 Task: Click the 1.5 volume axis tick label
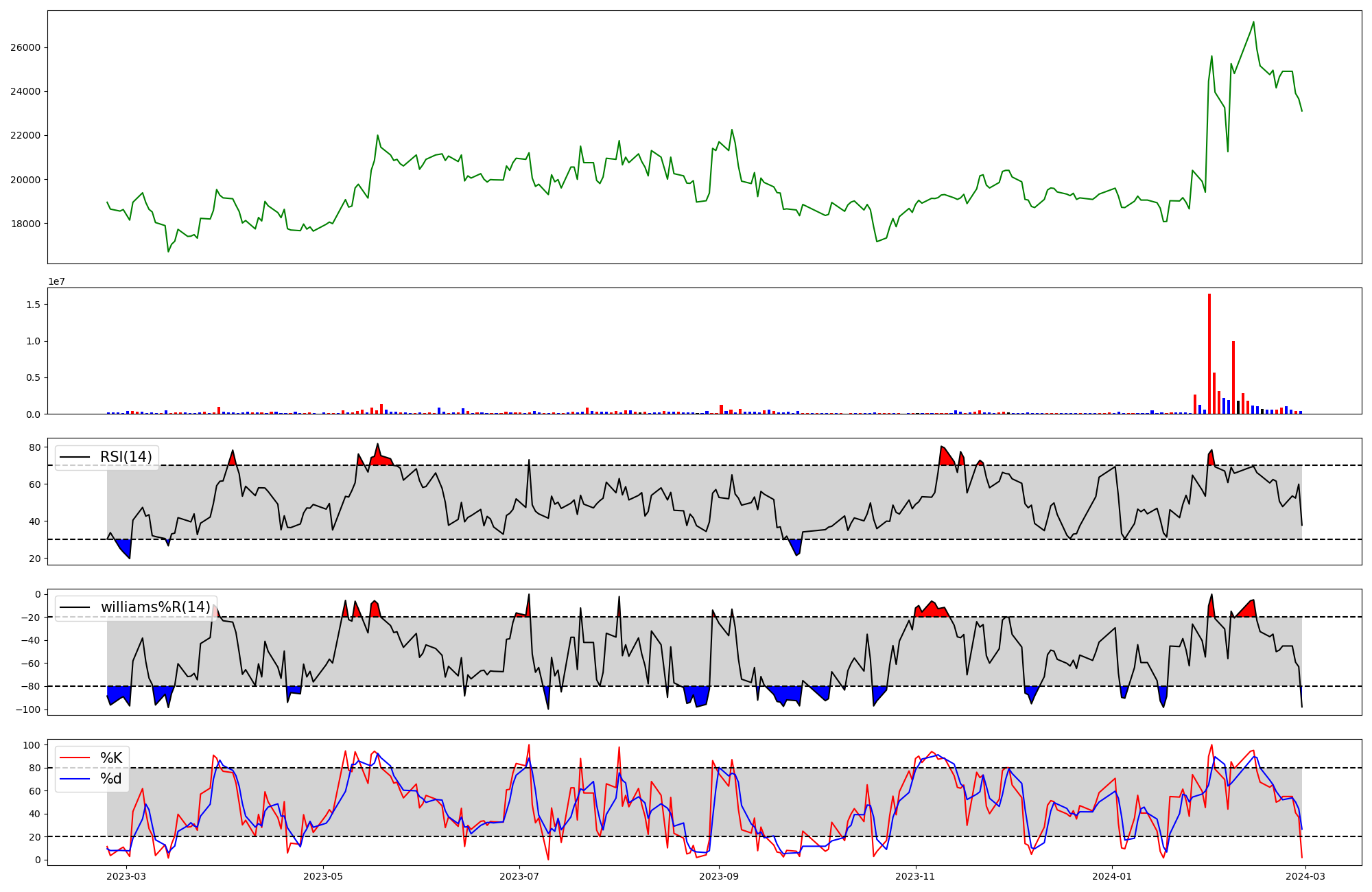point(33,304)
